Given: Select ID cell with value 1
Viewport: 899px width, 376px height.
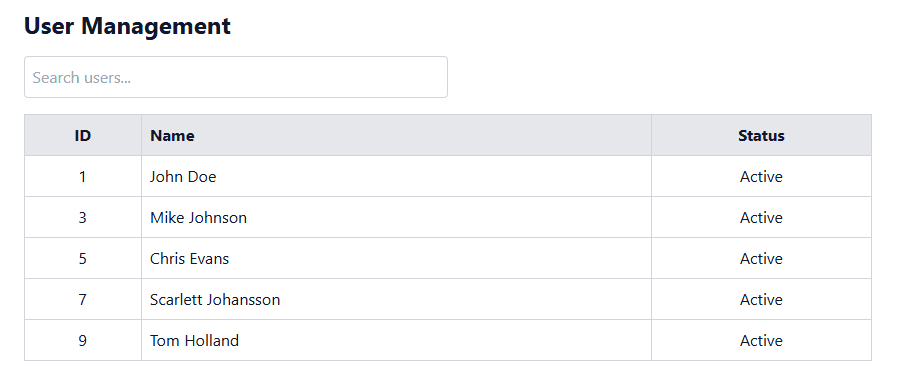Looking at the screenshot, I should tap(83, 177).
